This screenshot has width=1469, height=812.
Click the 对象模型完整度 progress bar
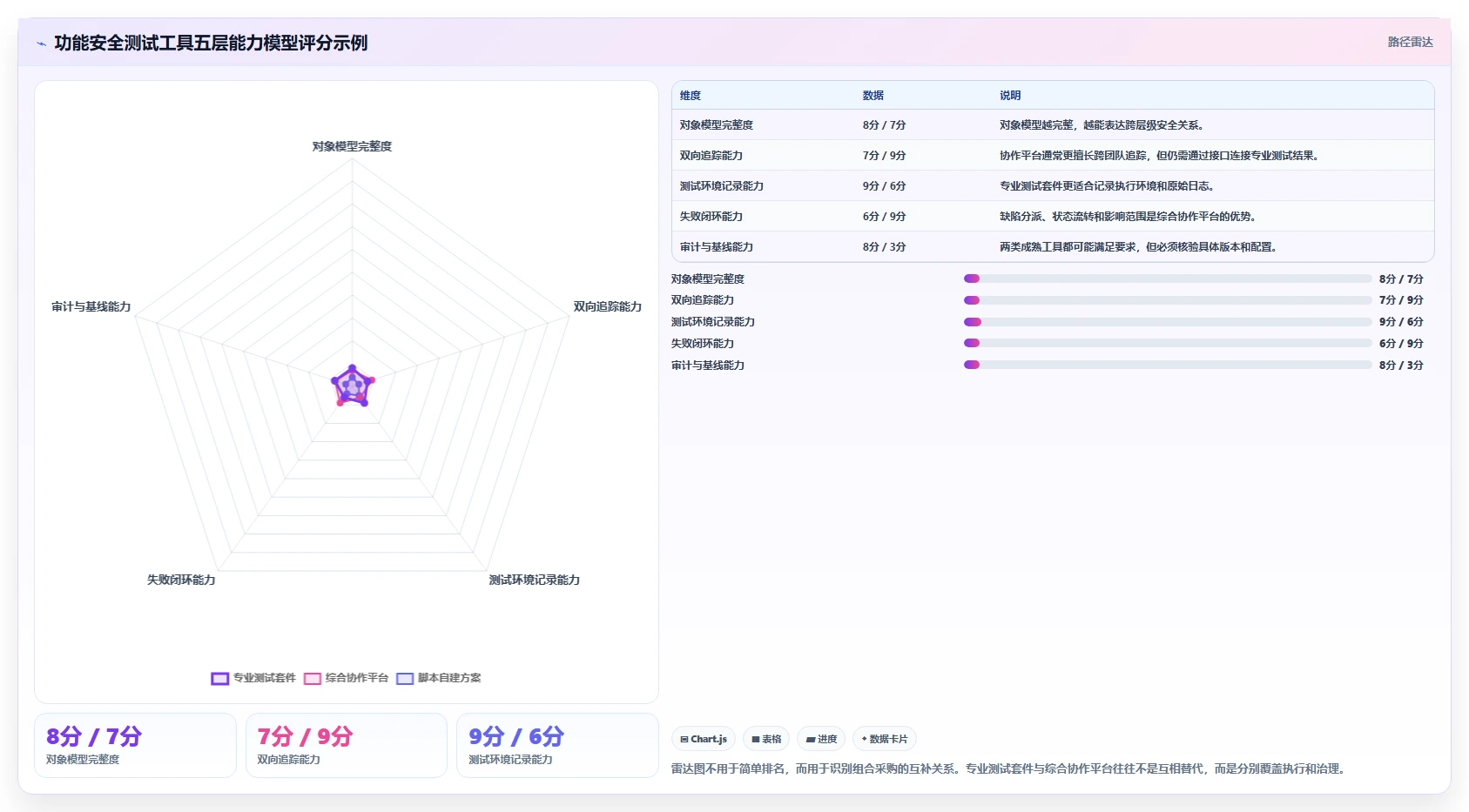[1168, 278]
